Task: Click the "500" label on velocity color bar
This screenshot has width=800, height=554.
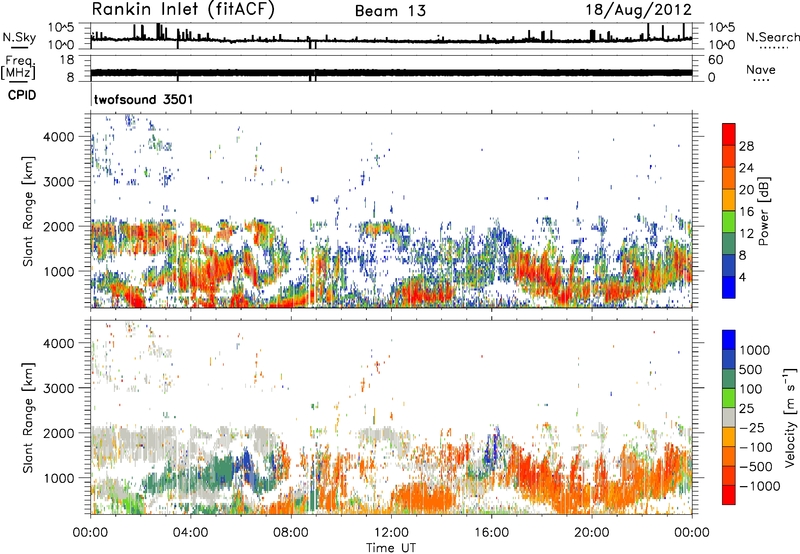Action: (x=751, y=370)
